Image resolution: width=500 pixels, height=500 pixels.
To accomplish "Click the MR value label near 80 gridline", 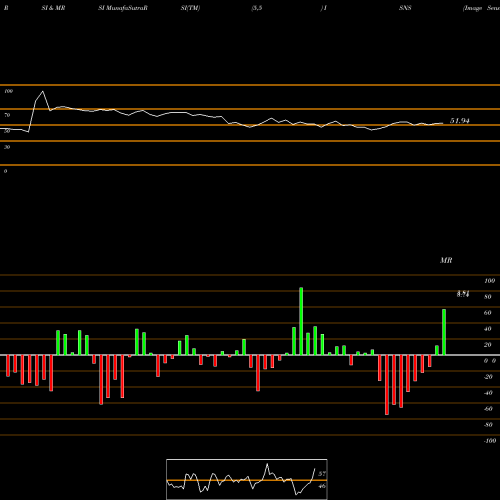I will (463, 294).
